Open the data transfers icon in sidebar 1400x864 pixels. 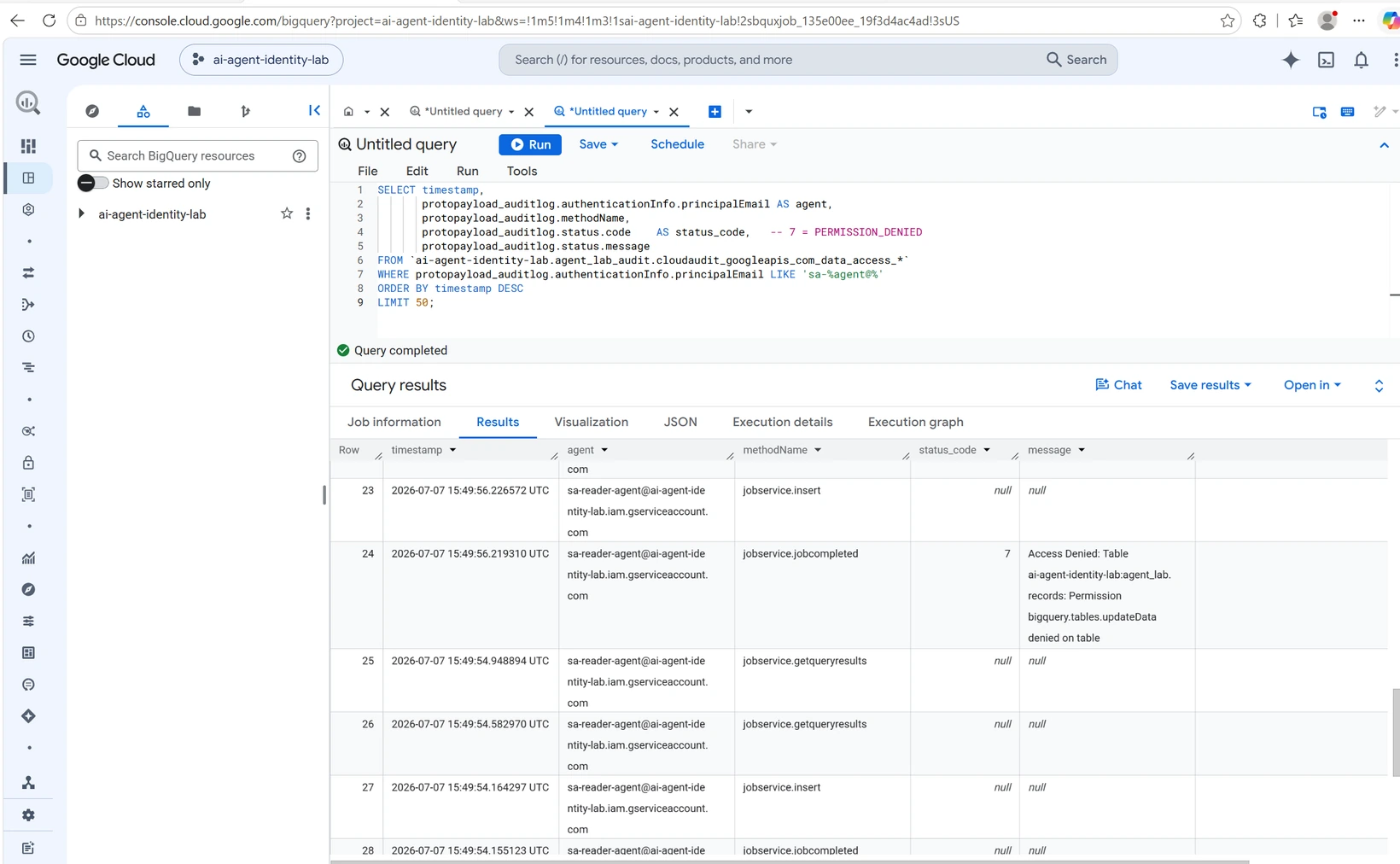point(28,273)
